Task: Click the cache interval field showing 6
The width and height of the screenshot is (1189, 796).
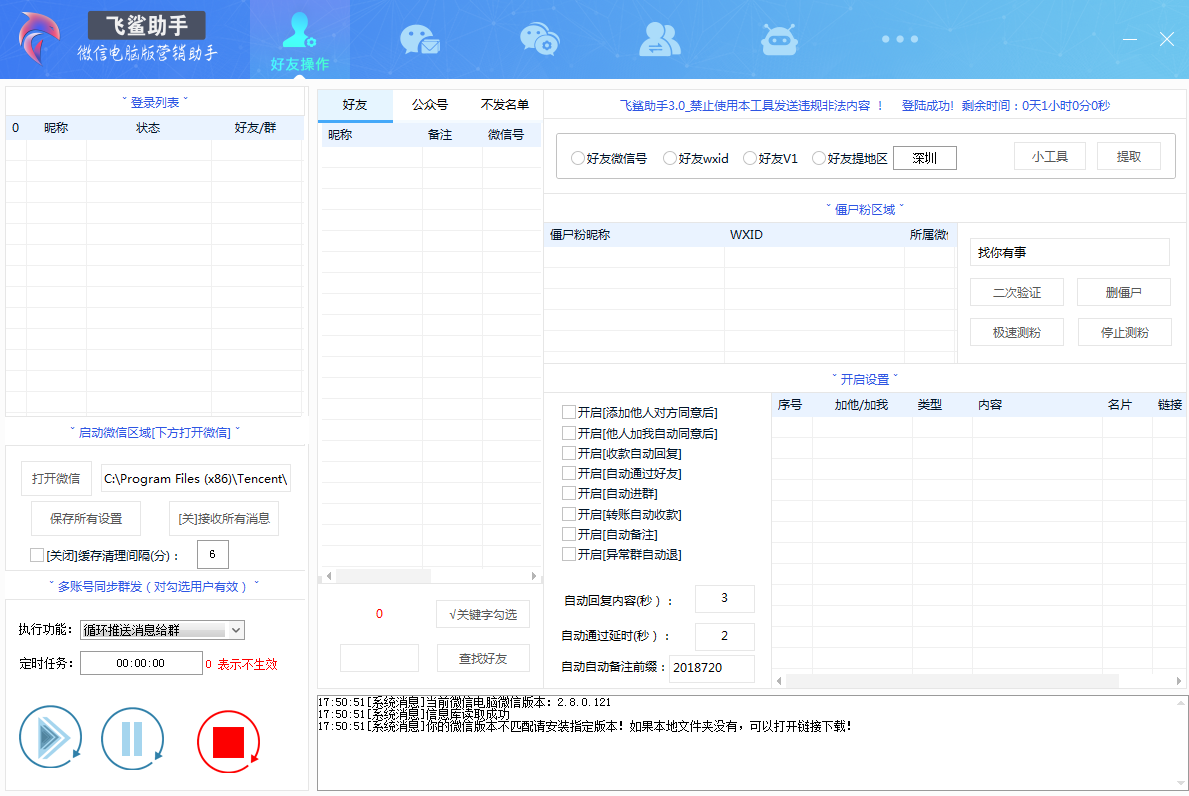Action: 212,554
